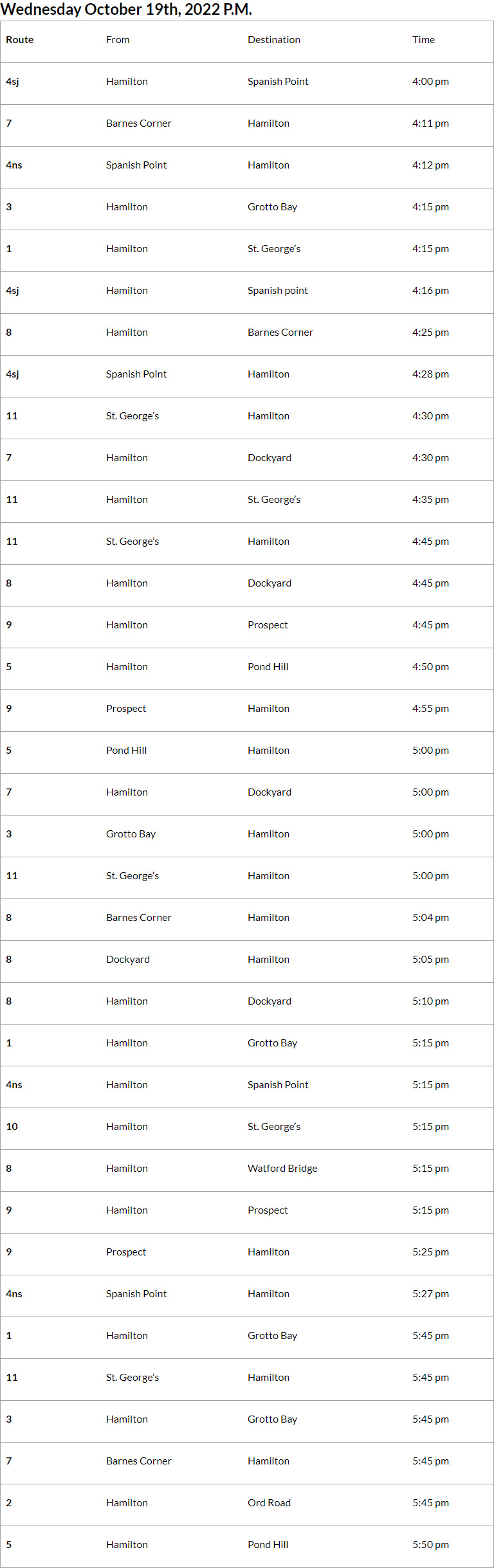Click Barnes Corner in the Destination column
Viewport: 494px width, 1568px height.
pos(280,333)
